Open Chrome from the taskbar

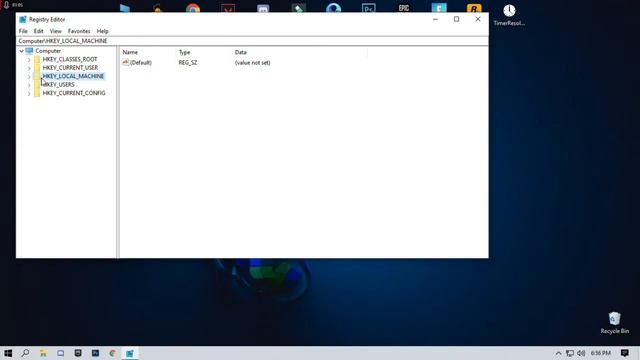pos(113,353)
